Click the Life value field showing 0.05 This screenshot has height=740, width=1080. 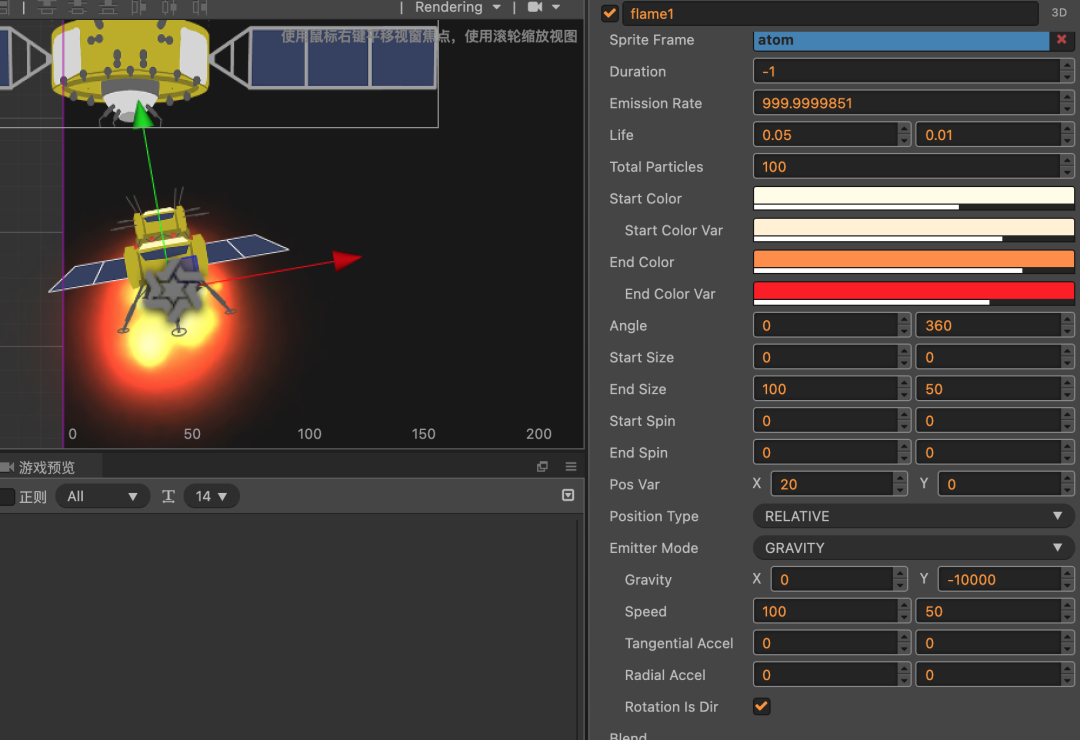(x=825, y=134)
